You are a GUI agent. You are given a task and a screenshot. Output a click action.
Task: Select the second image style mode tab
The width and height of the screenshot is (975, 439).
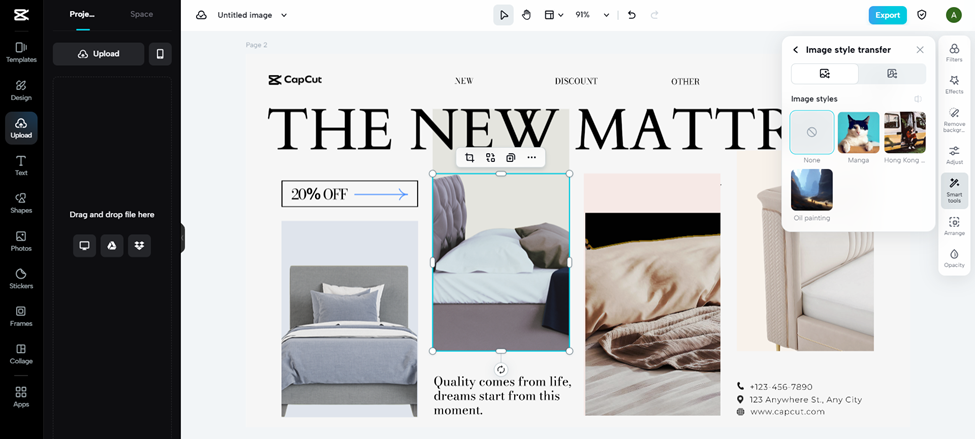point(892,73)
